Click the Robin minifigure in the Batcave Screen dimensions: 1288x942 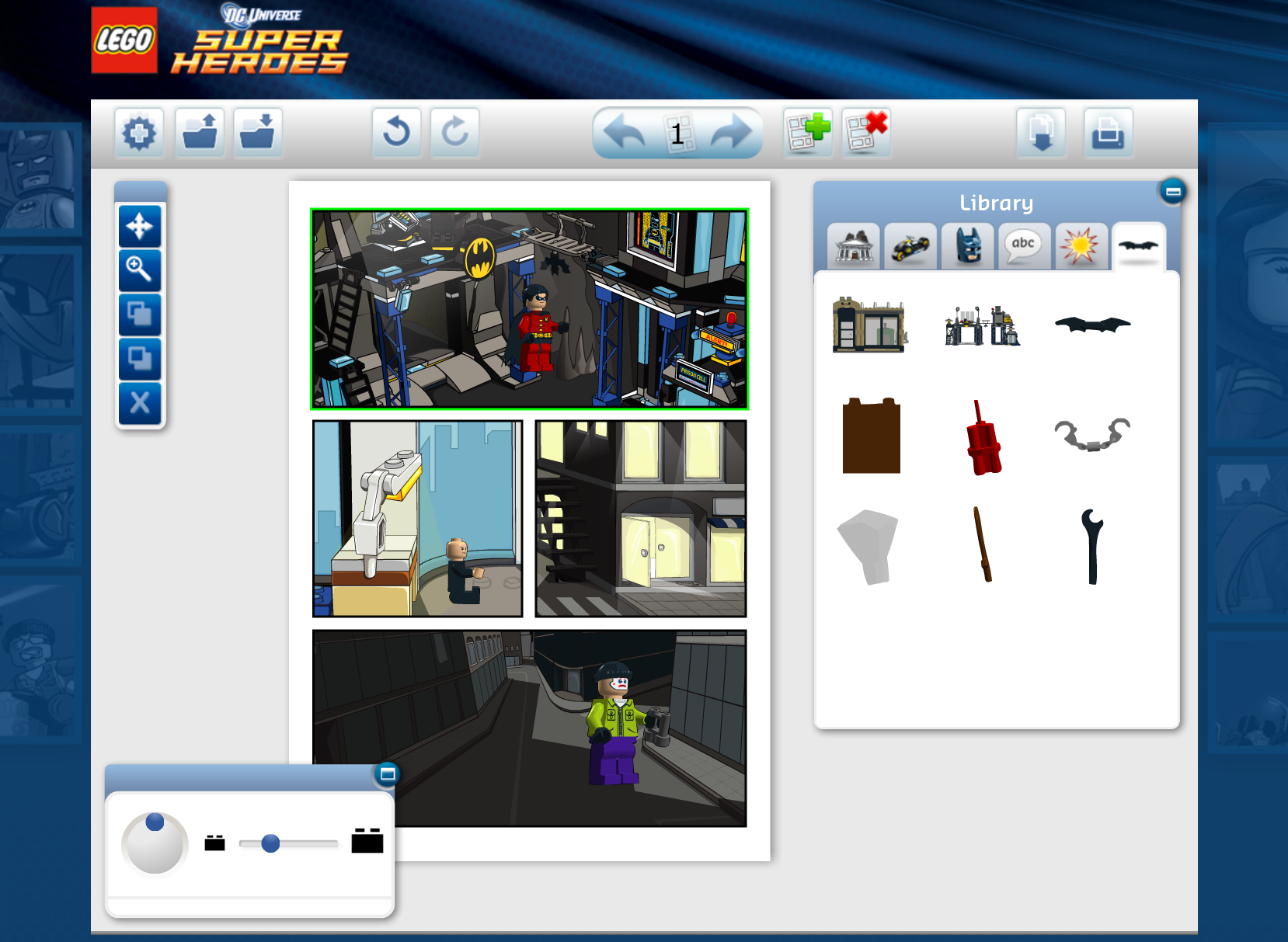(x=535, y=329)
